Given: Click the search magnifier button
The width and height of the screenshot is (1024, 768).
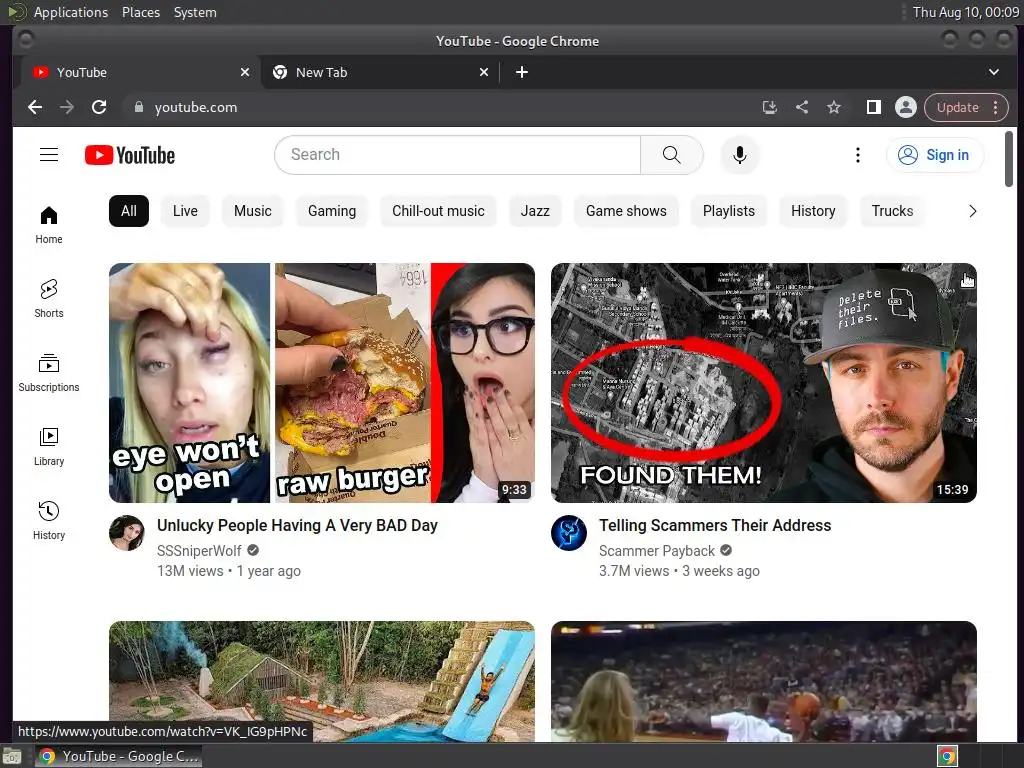Looking at the screenshot, I should point(671,155).
